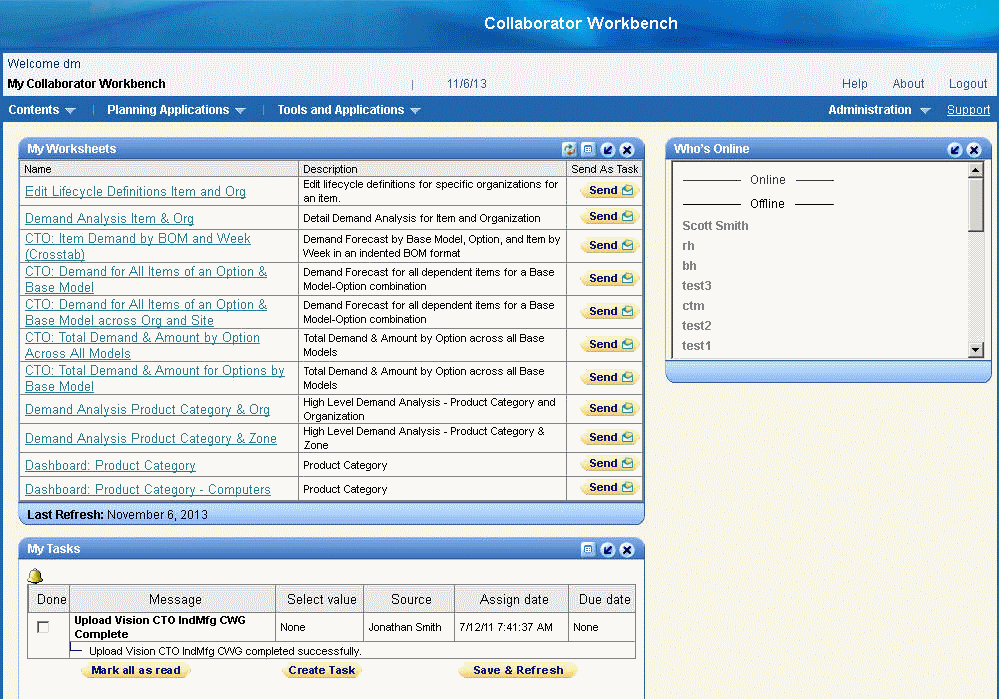Open Demand Analysis Item & Org worksheet
Screen dimensions: 999x699
[109, 219]
